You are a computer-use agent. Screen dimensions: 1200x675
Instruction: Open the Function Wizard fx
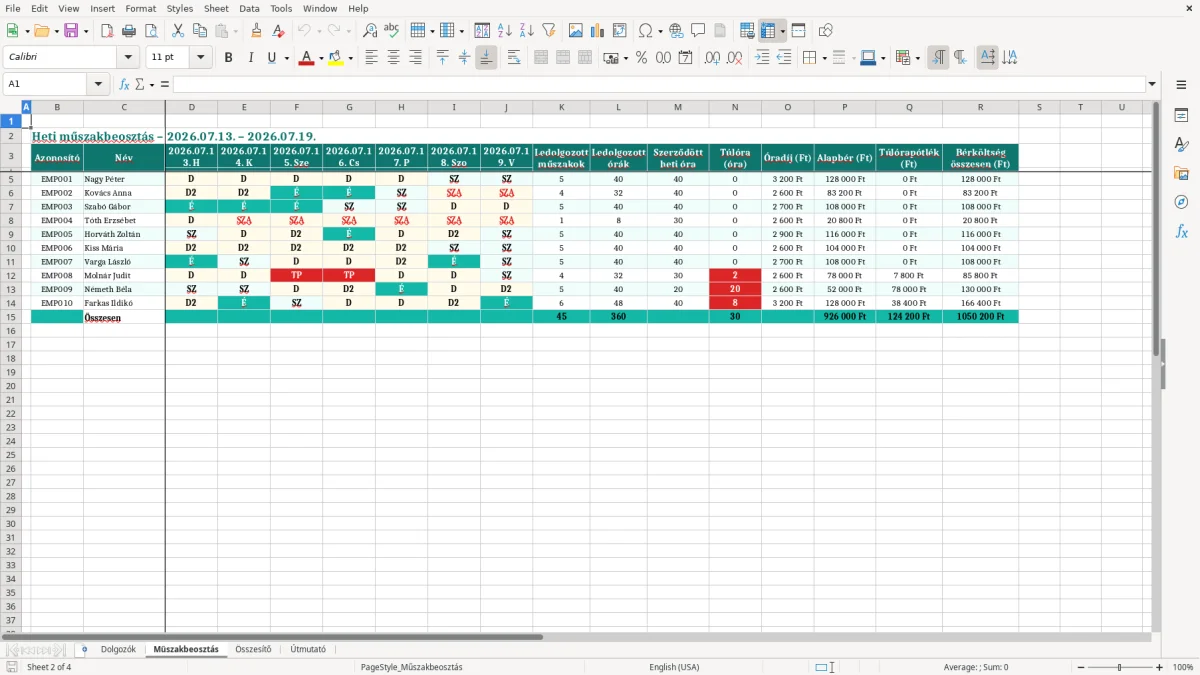coord(125,84)
